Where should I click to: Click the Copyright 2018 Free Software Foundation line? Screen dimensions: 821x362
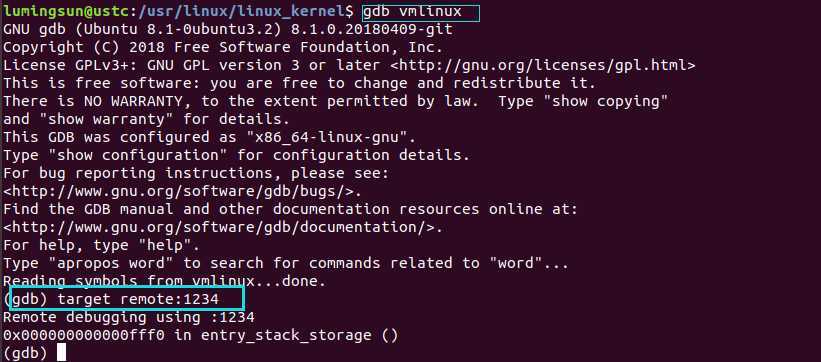tap(223, 47)
